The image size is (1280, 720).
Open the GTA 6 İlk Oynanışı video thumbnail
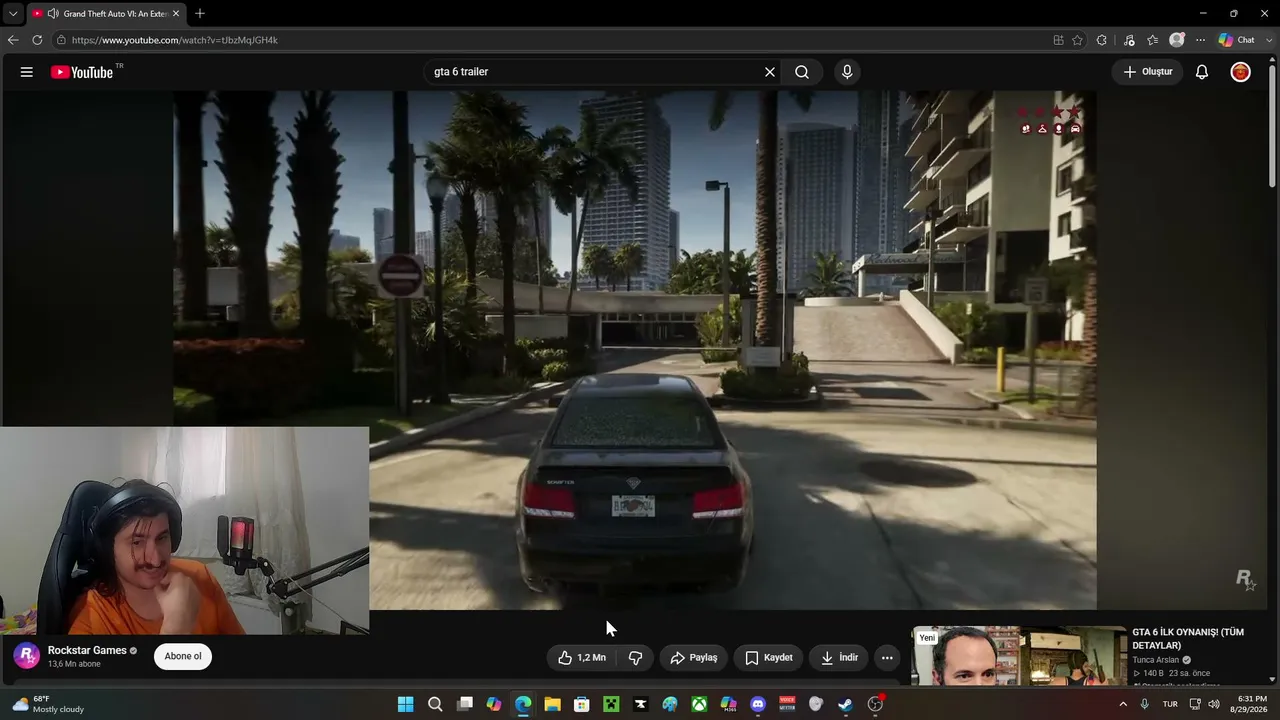tap(1019, 656)
